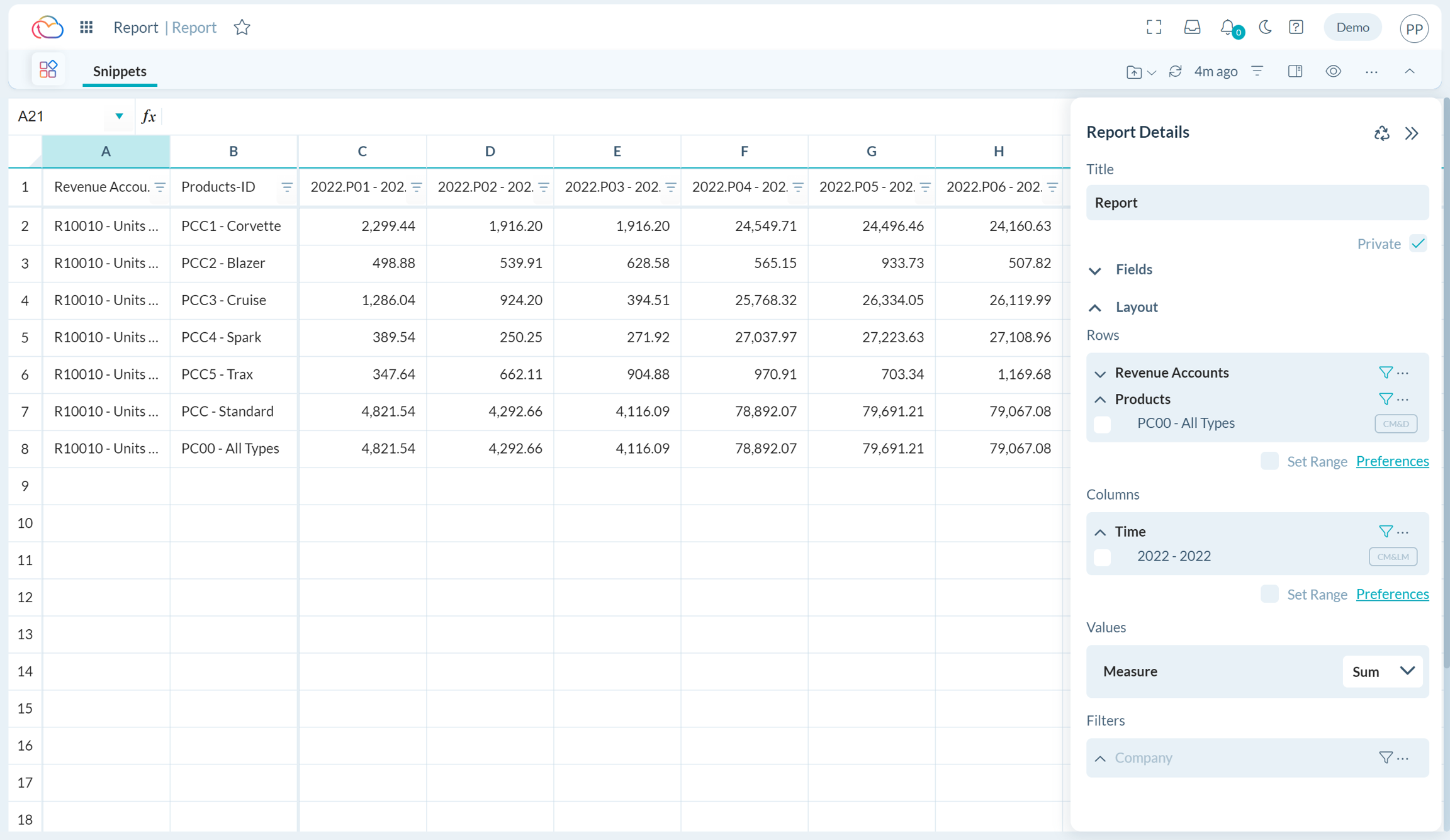Screen dimensions: 1450x840
Task: Open Preferences link under Rows
Action: coord(1392,461)
